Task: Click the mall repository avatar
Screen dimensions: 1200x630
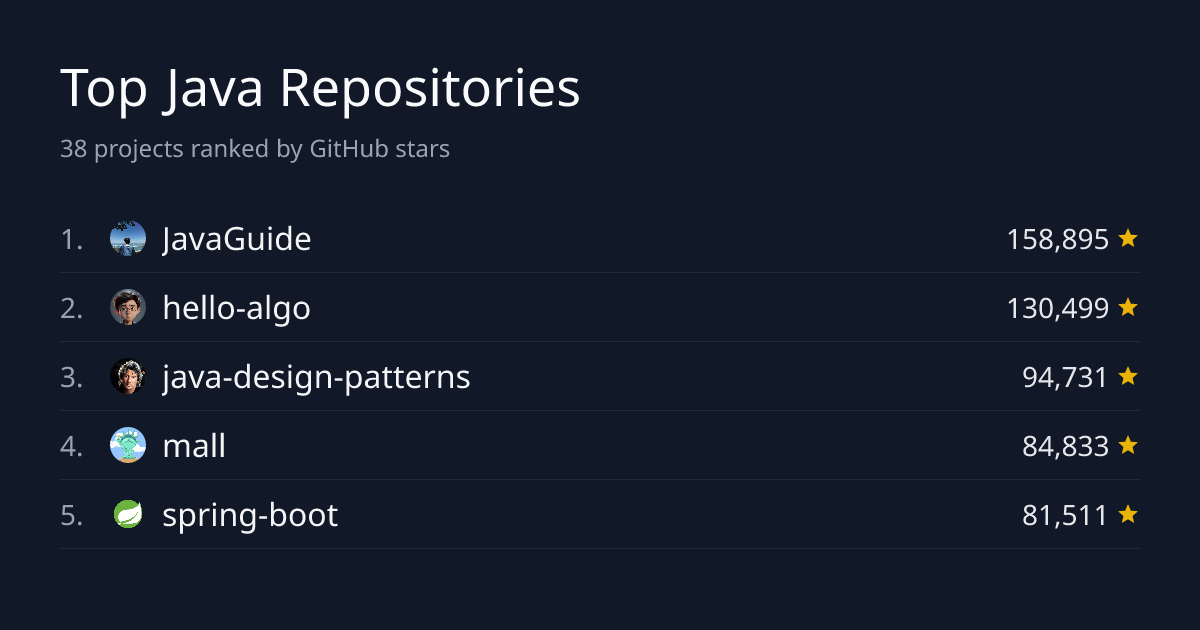Action: click(x=128, y=446)
